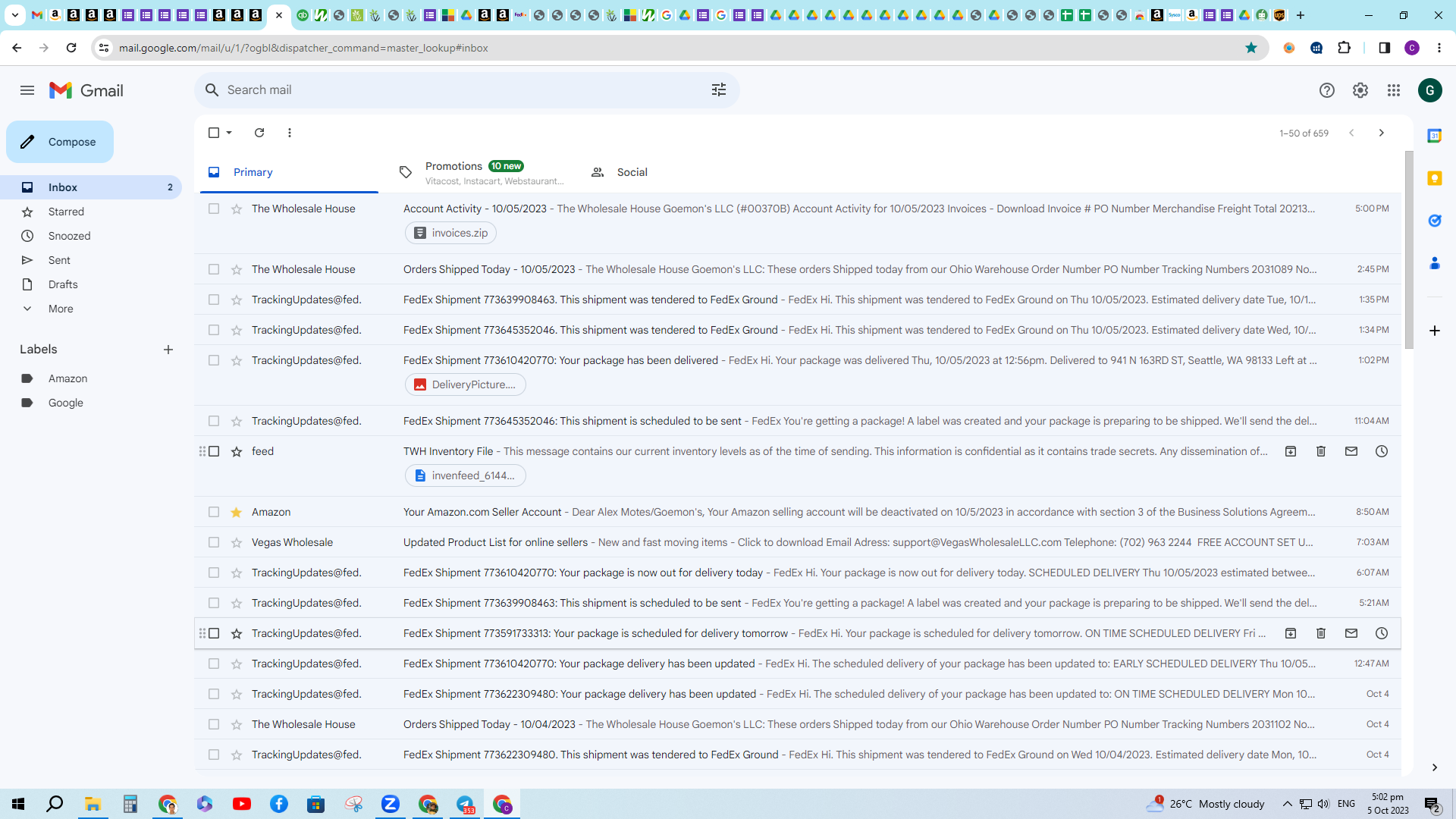The image size is (1456, 819).
Task: Open the Contacts side panel icon
Action: [x=1435, y=263]
